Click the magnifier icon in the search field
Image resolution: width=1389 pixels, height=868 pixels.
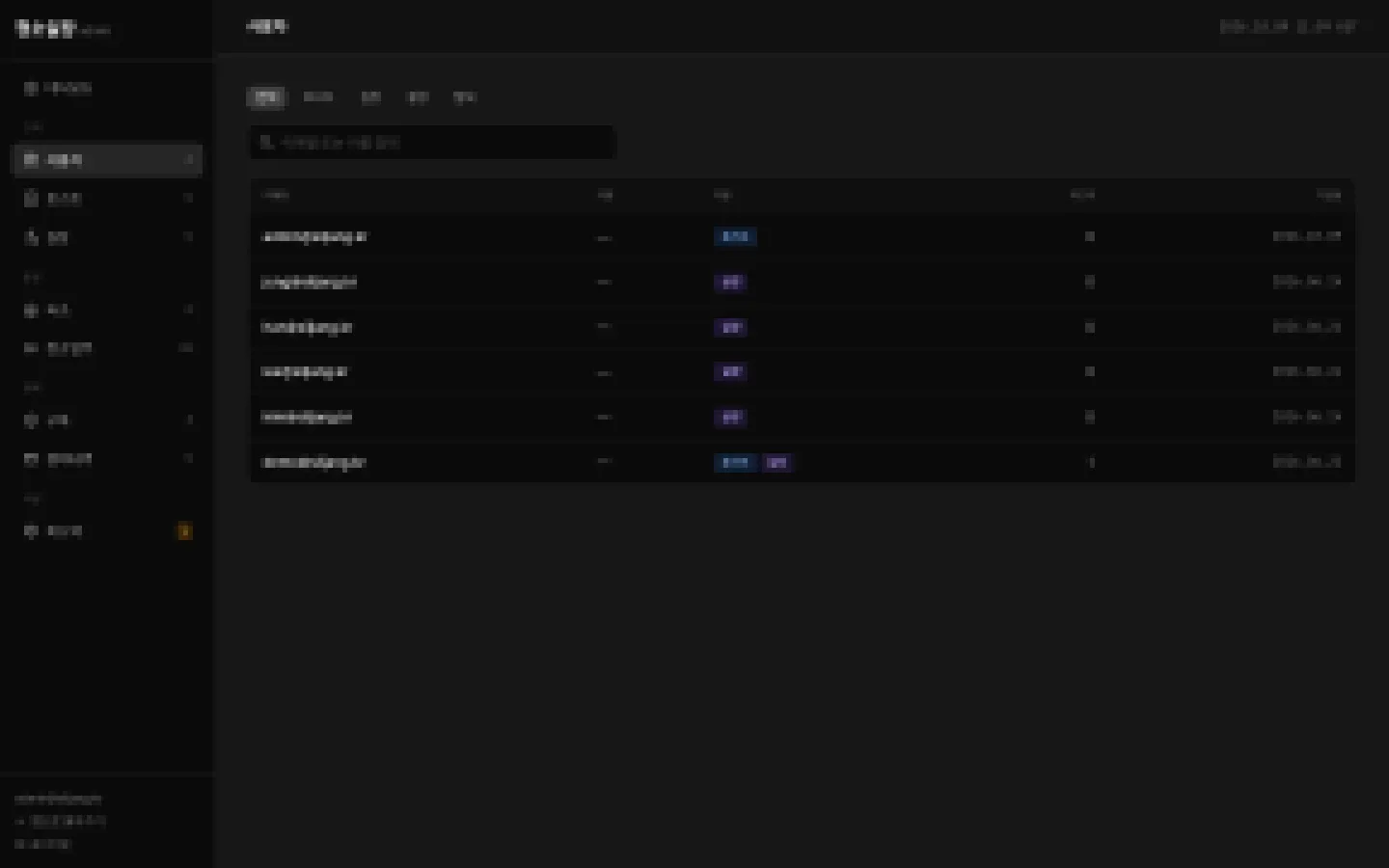[x=266, y=142]
